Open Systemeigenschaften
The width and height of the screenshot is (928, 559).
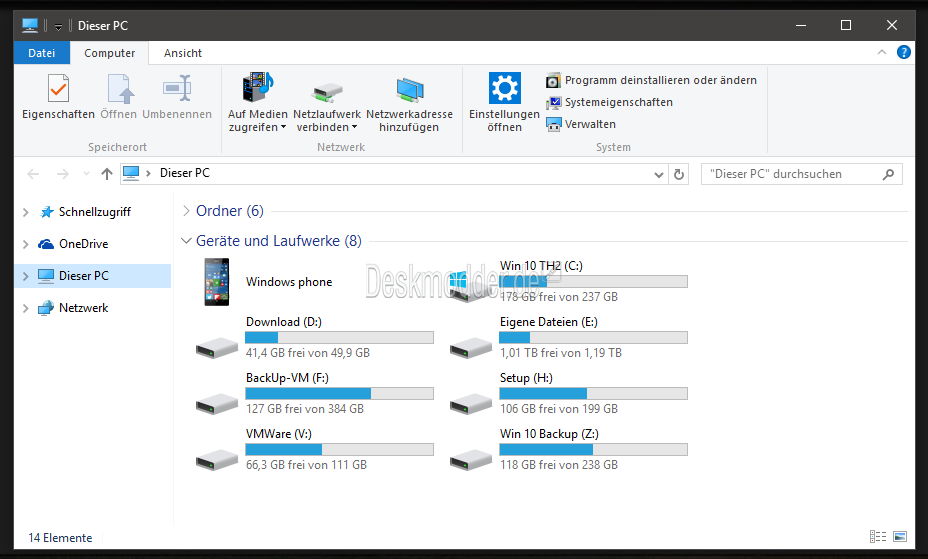(x=609, y=102)
